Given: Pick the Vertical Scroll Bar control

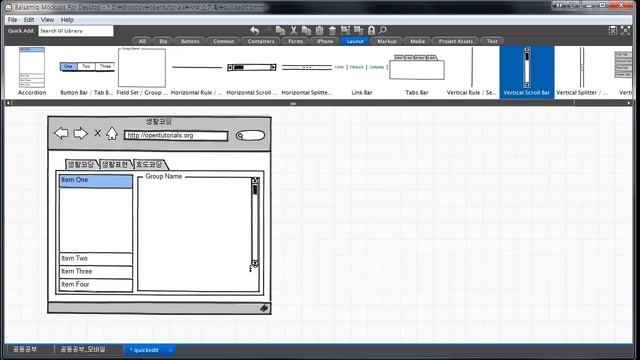Looking at the screenshot, I should pos(527,72).
